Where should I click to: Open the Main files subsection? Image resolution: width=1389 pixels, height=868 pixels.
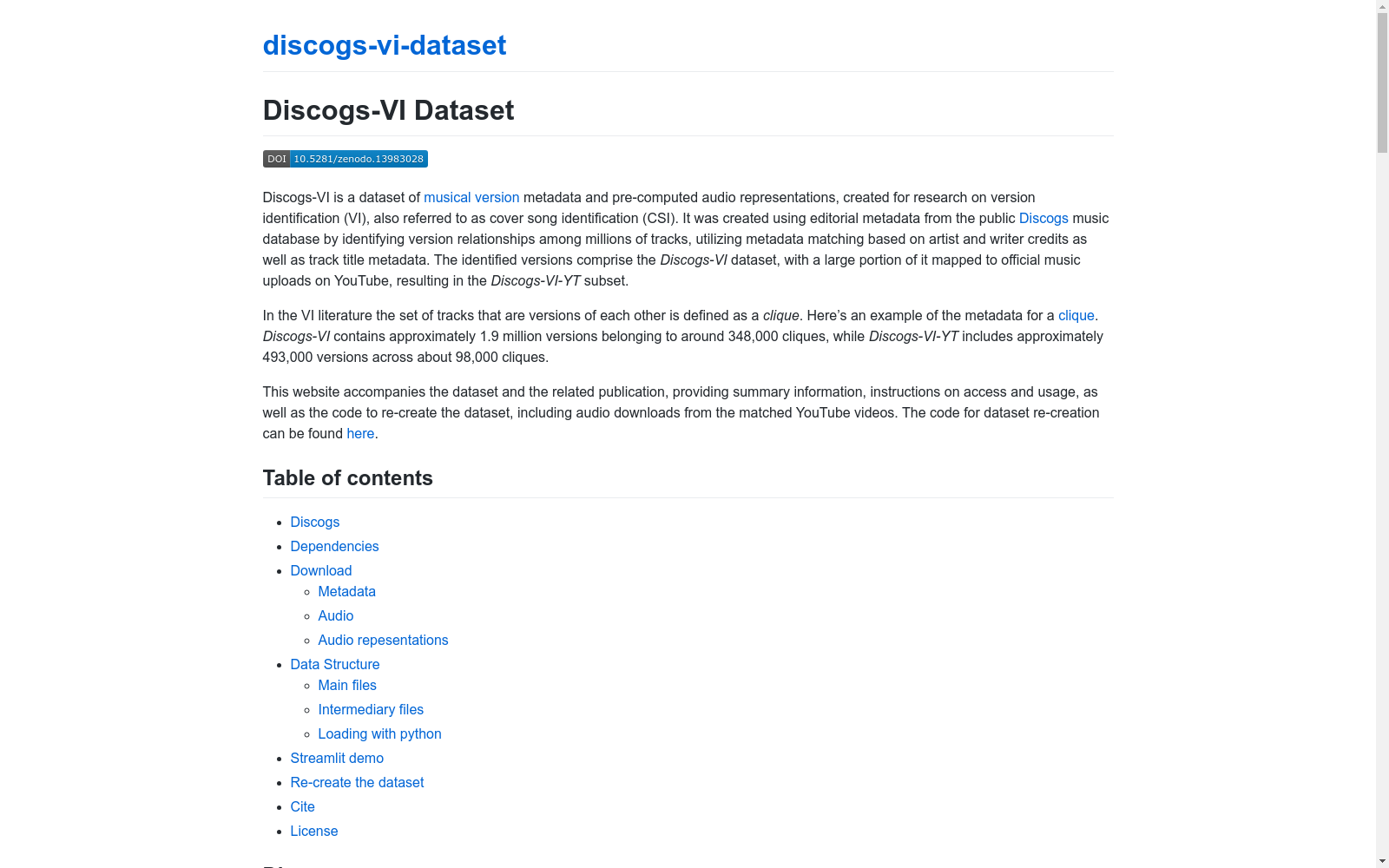pyautogui.click(x=346, y=685)
